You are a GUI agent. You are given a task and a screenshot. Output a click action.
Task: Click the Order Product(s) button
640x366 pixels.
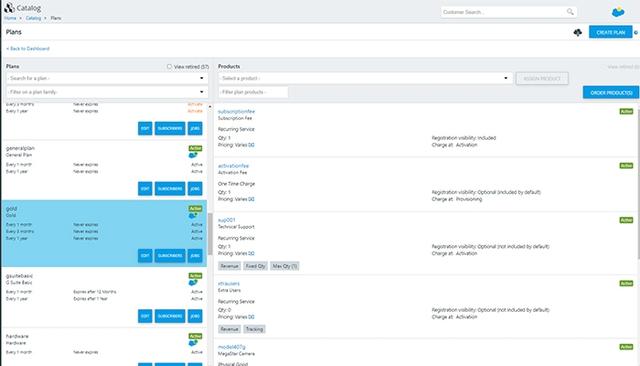(611, 93)
